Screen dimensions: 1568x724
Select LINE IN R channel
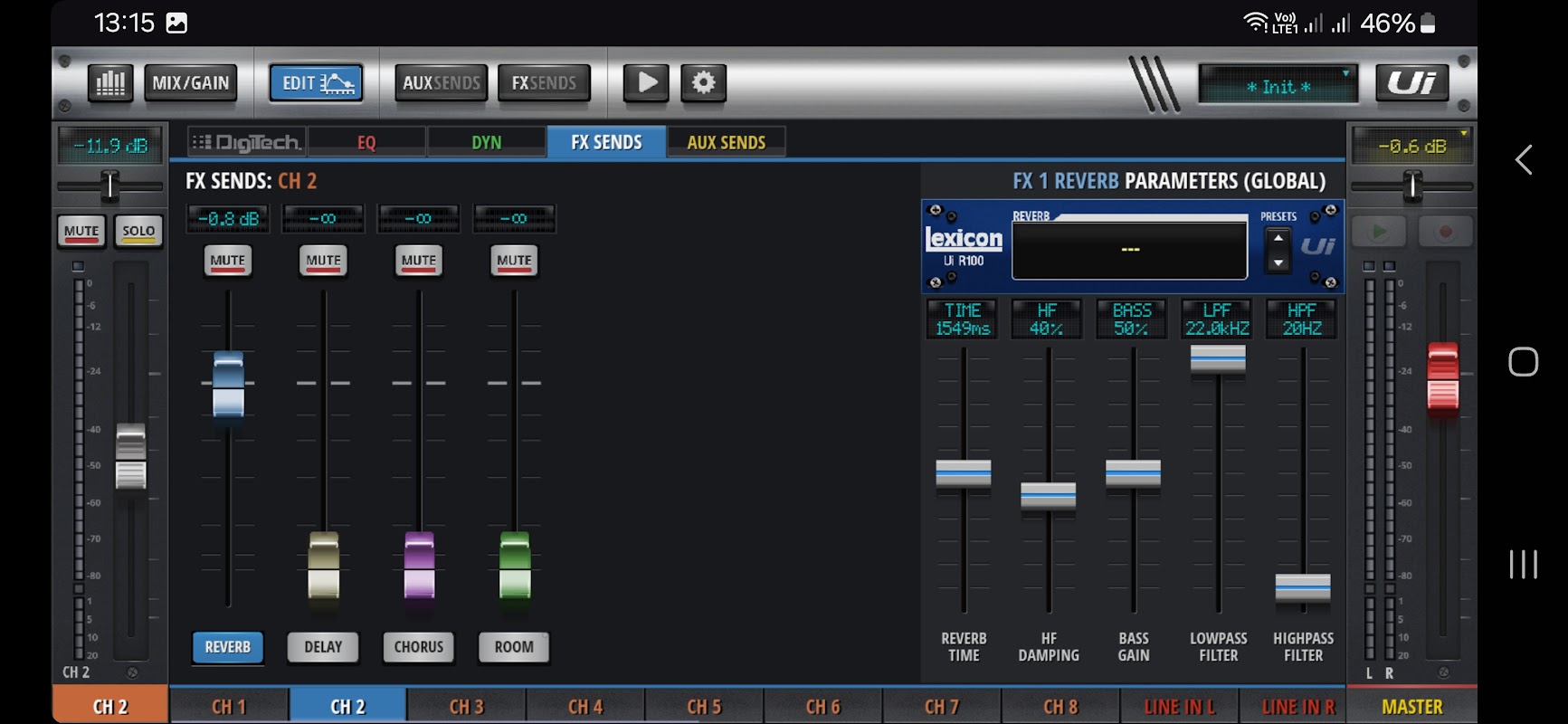1298,707
